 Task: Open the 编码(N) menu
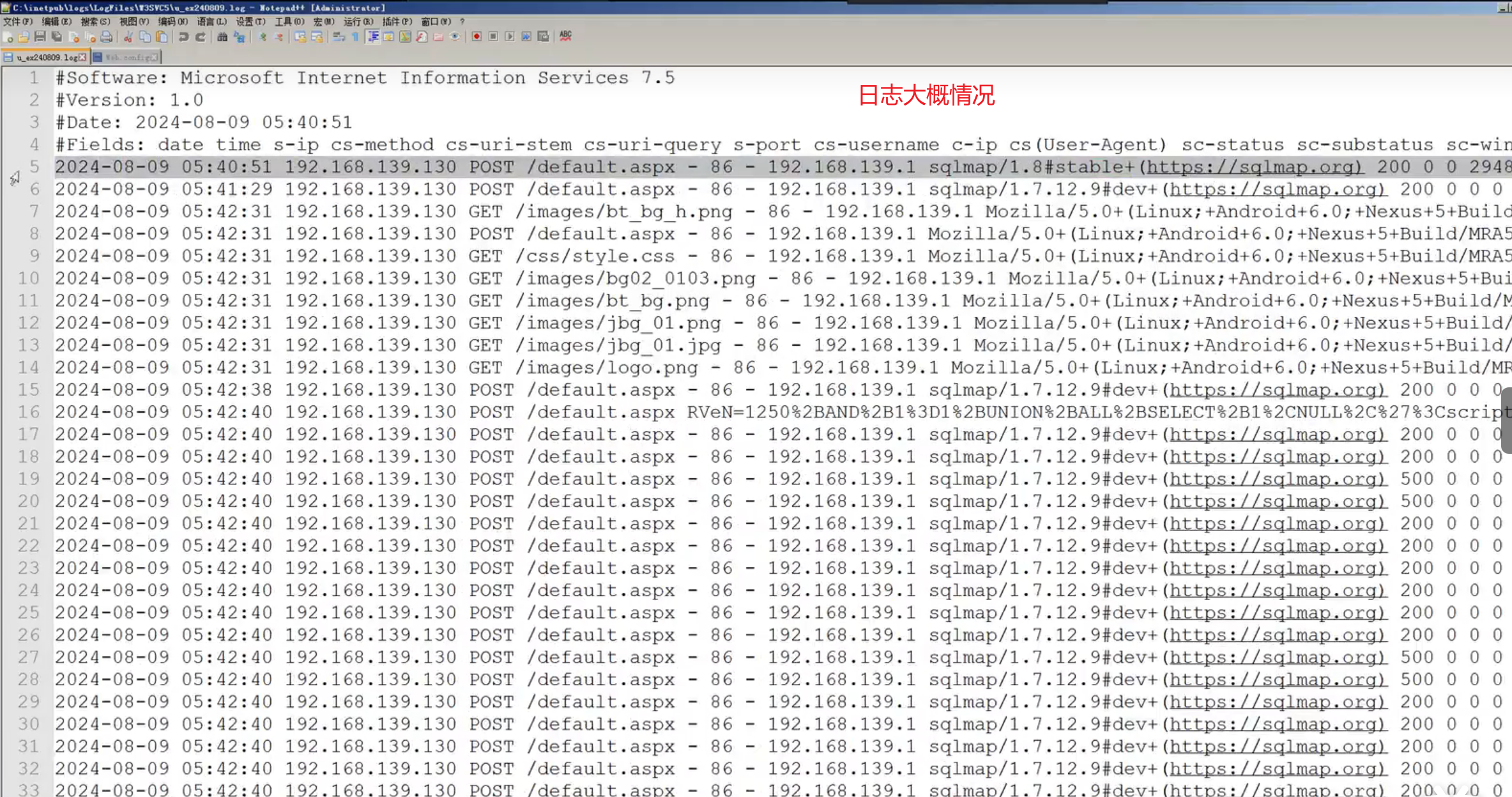click(x=172, y=21)
